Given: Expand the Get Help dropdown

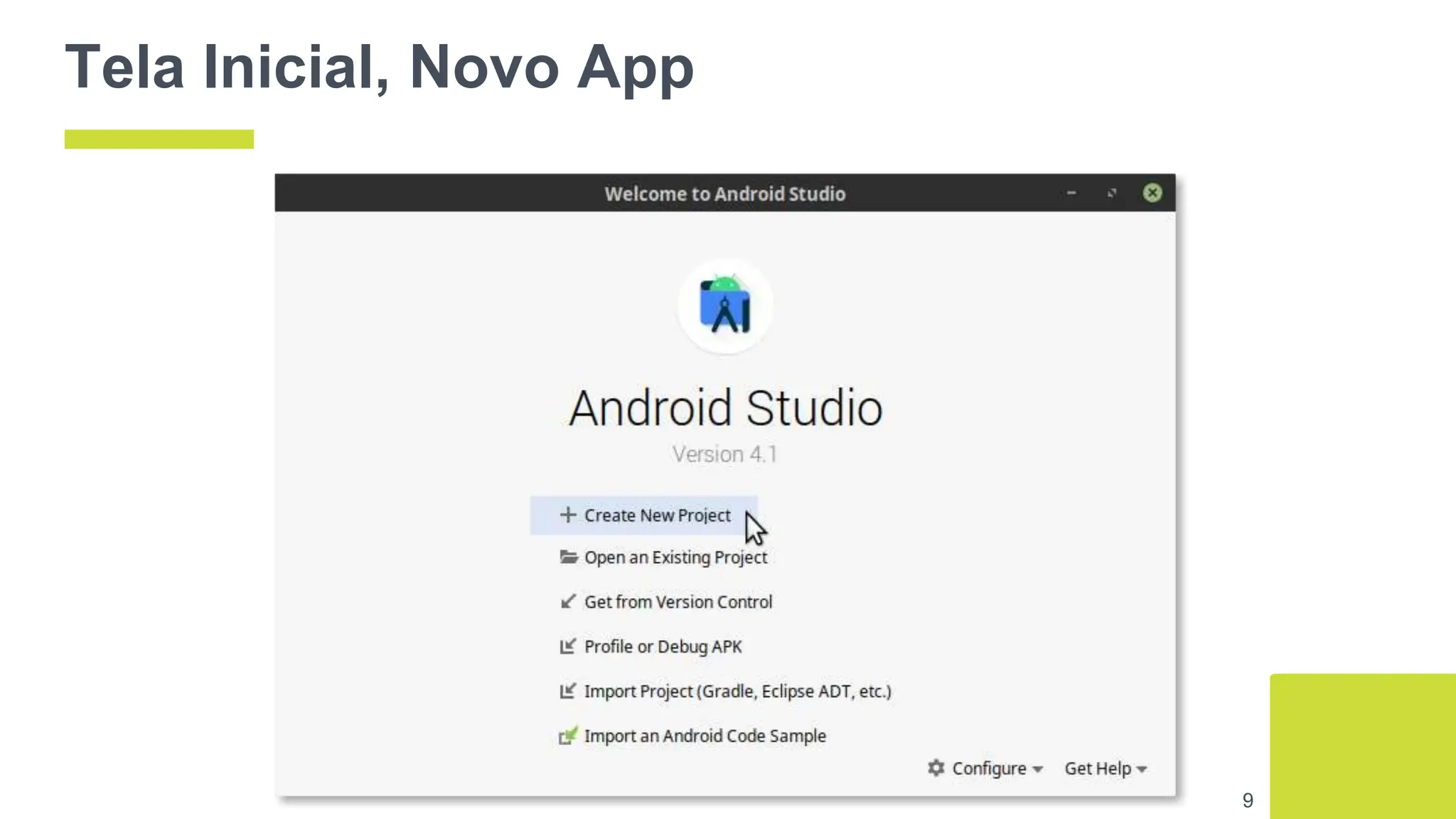Looking at the screenshot, I should tap(1106, 769).
